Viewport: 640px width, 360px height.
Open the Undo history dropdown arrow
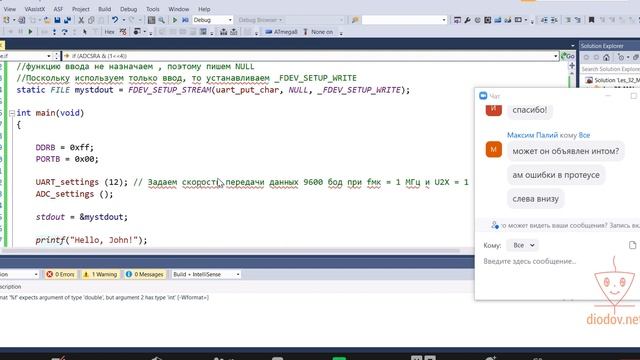[x=123, y=20]
